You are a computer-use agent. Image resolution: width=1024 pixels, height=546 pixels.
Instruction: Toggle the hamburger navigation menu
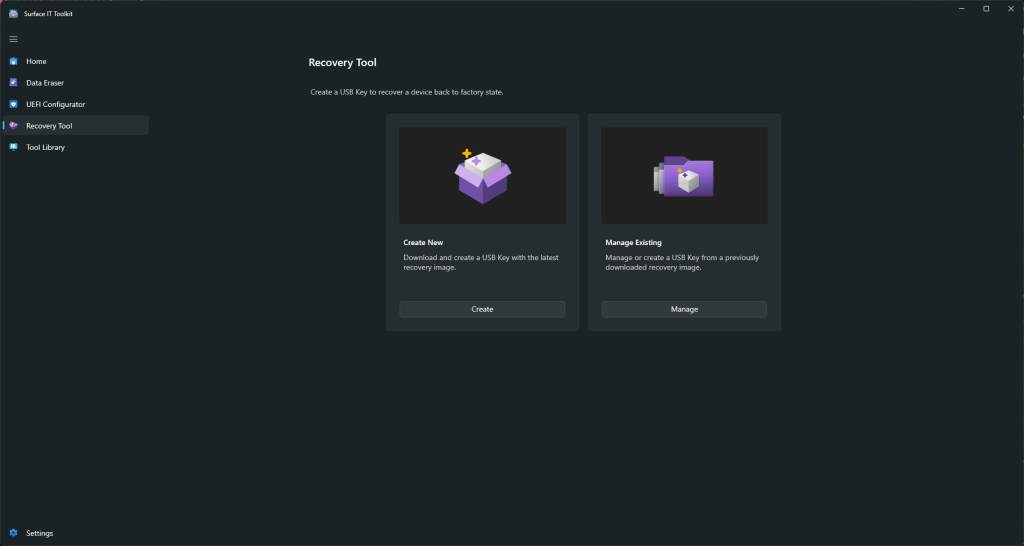pos(13,39)
